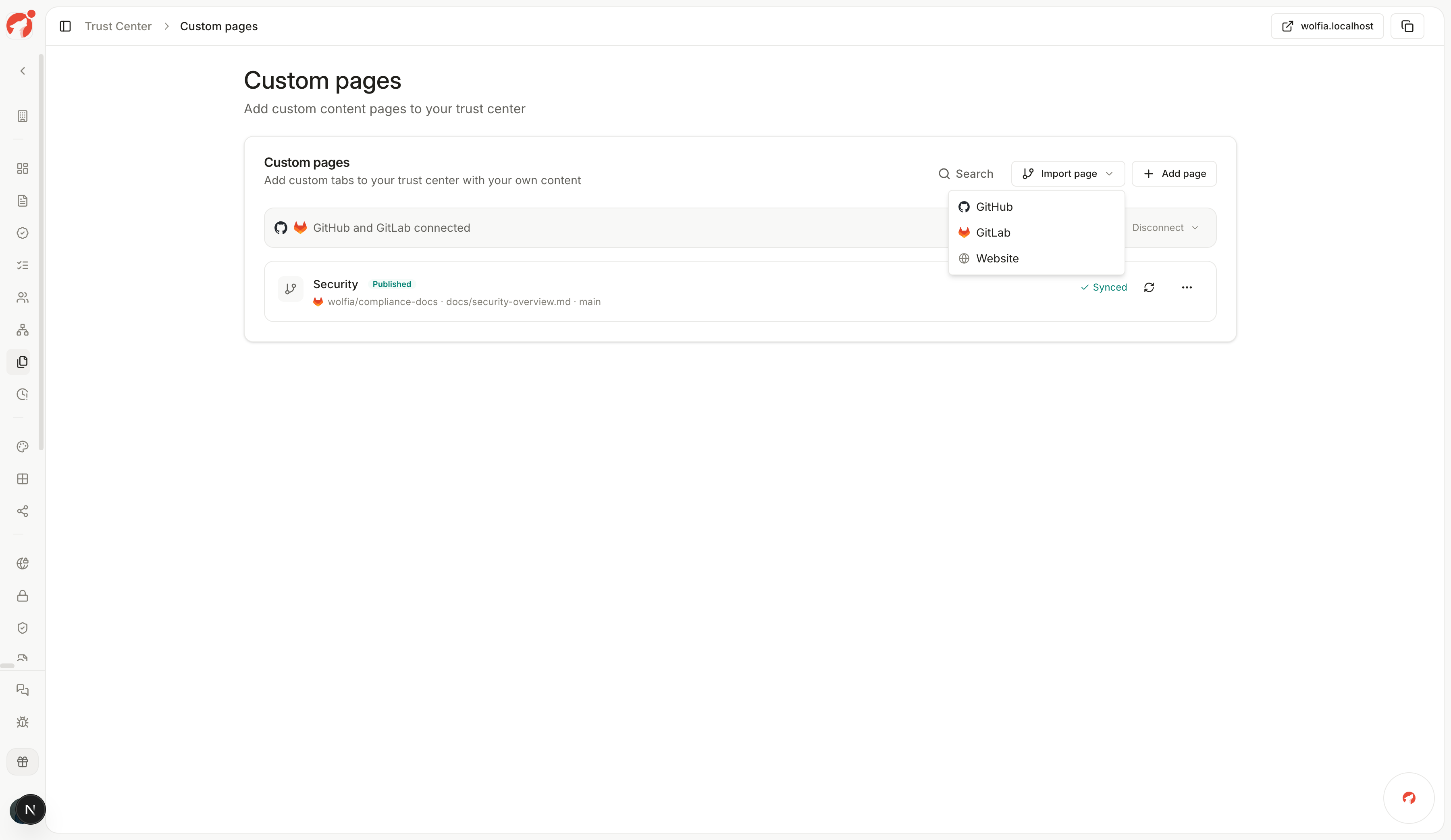
Task: Open the share nodes icon in sidebar
Action: coord(23,511)
